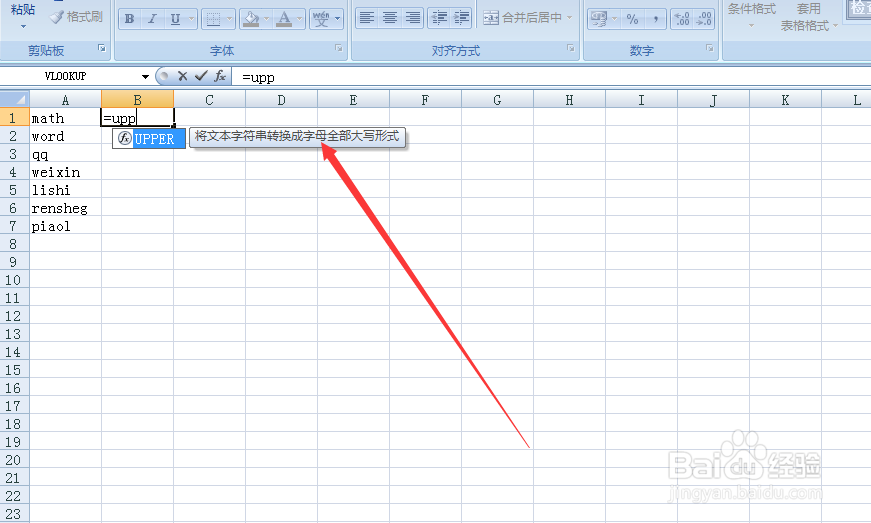Click the fill color bucket icon
Viewport: 871px width, 523px height.
coord(252,19)
